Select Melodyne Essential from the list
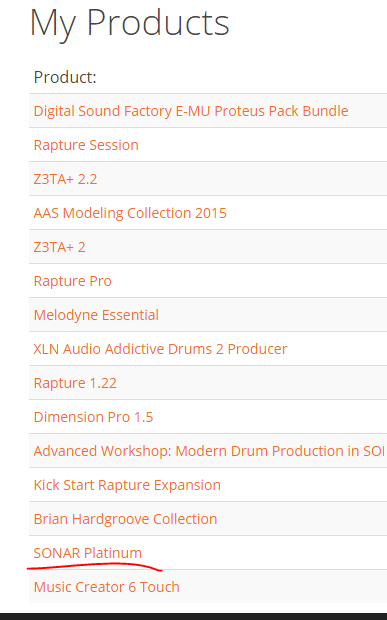 point(96,315)
